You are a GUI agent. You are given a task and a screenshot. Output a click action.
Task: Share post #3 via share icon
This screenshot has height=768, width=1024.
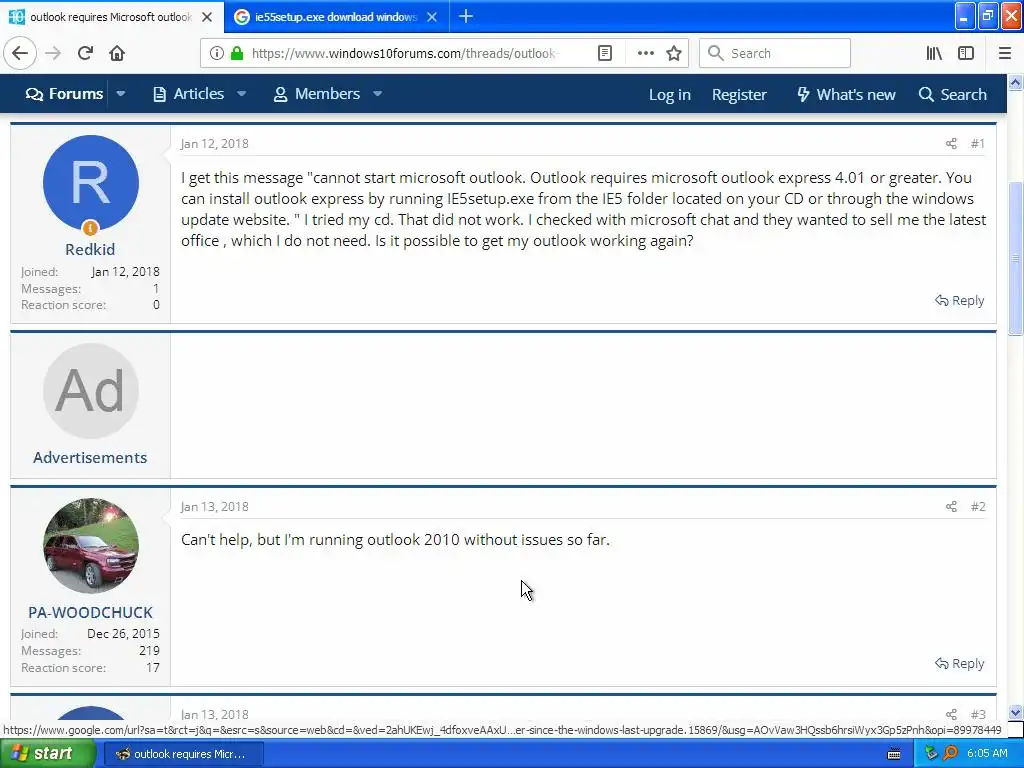pos(951,714)
